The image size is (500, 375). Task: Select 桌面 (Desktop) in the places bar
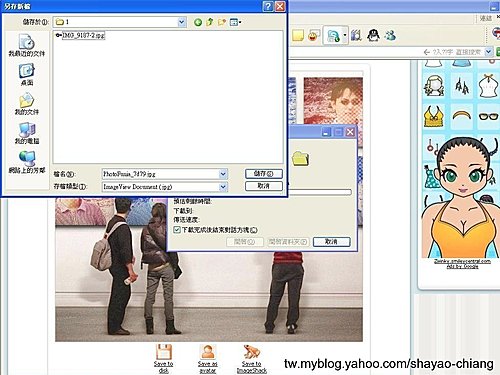(27, 75)
